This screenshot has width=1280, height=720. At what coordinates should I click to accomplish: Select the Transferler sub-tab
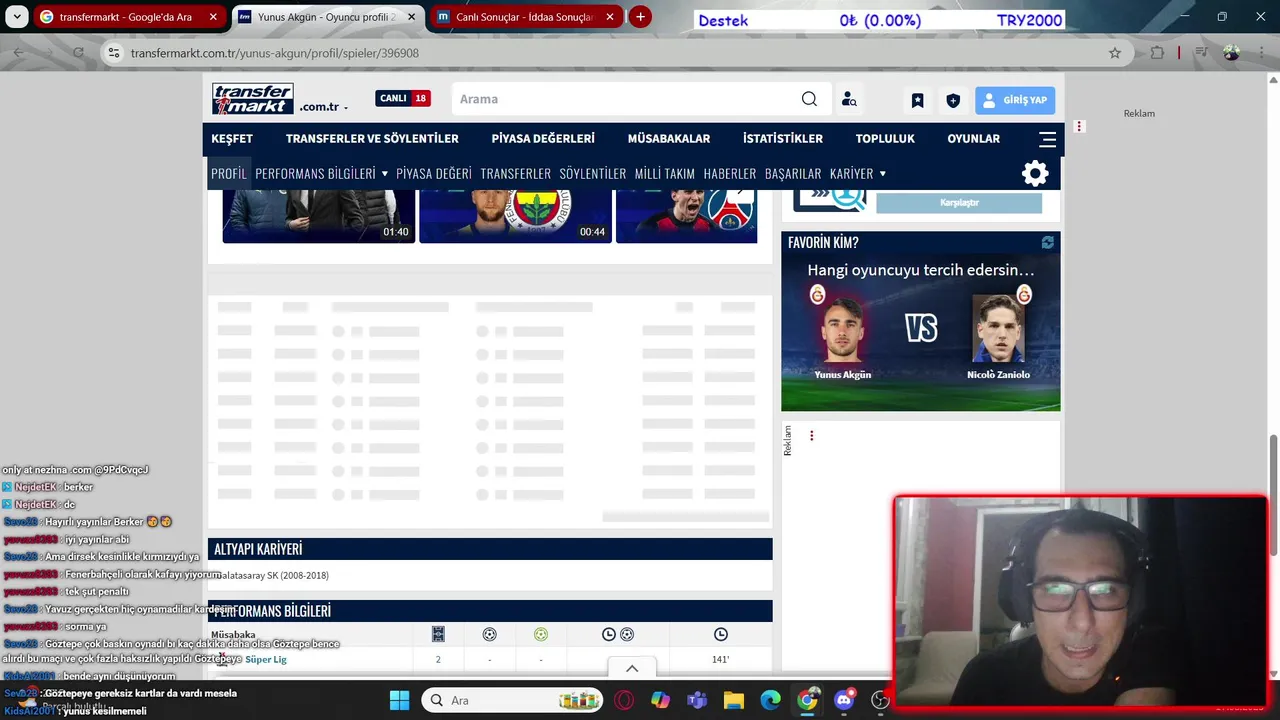coord(516,174)
